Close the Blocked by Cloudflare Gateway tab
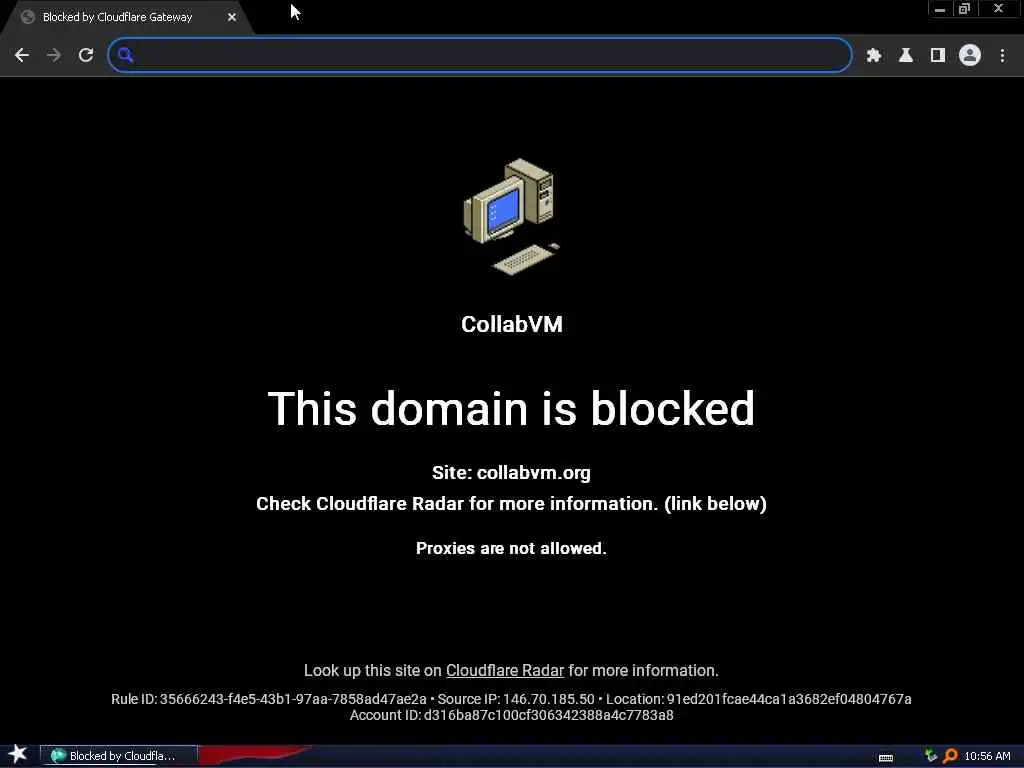Image resolution: width=1024 pixels, height=768 pixels. pyautogui.click(x=232, y=18)
